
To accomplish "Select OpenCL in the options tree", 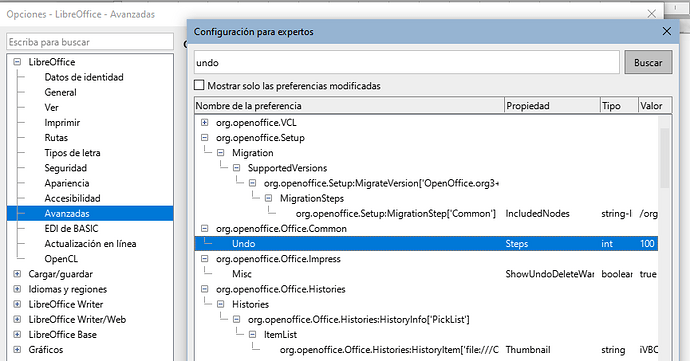I will coord(61,259).
